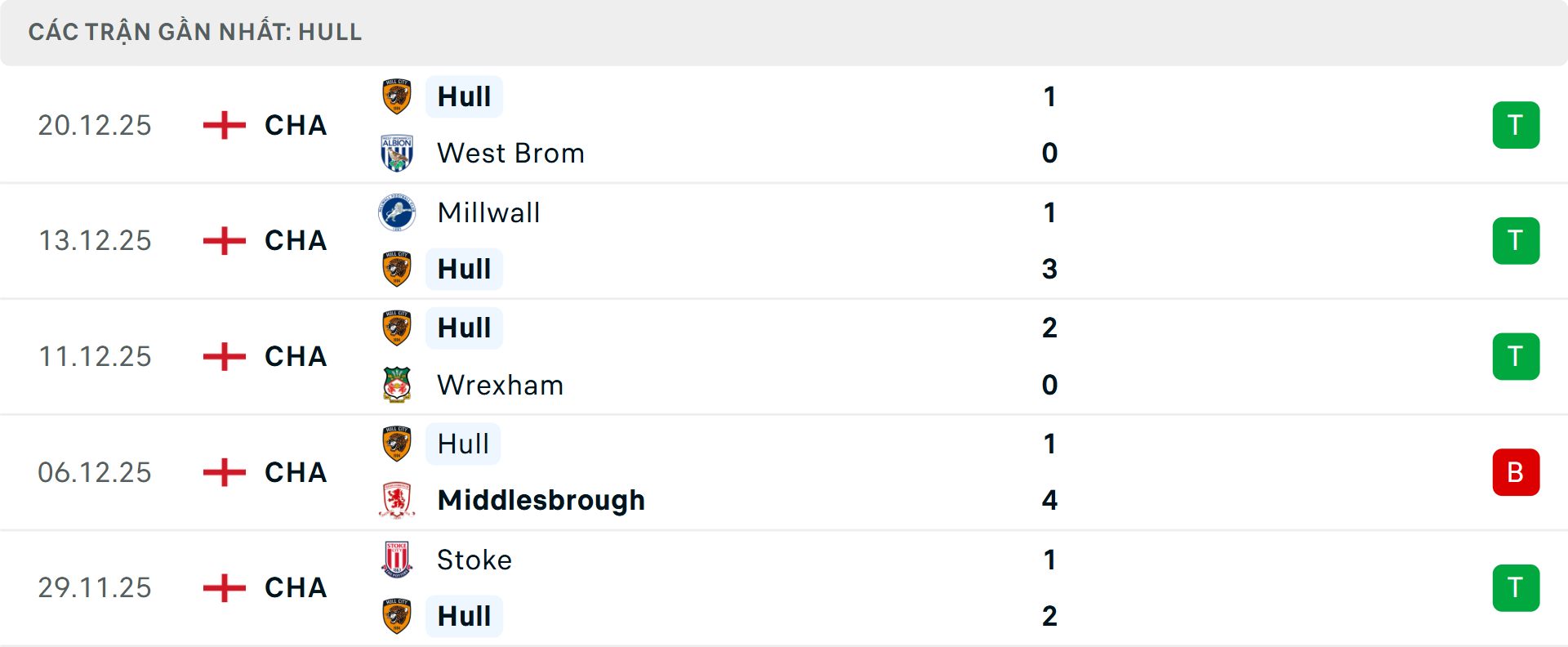Select the CÁC TRẬN GẦN NHẤT: HULL header

point(196,32)
